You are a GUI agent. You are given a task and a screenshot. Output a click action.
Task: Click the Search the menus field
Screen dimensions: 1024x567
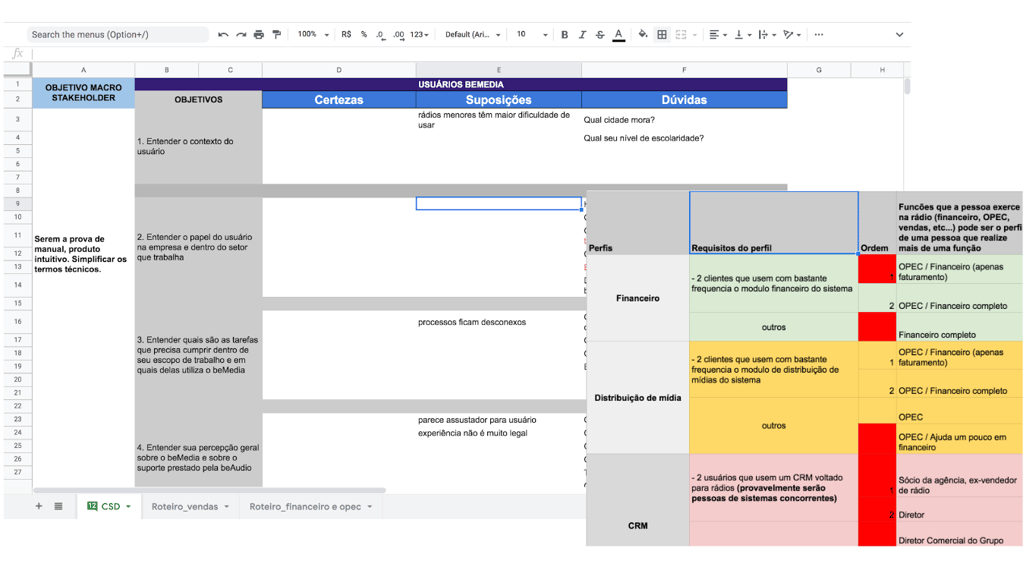coord(118,35)
